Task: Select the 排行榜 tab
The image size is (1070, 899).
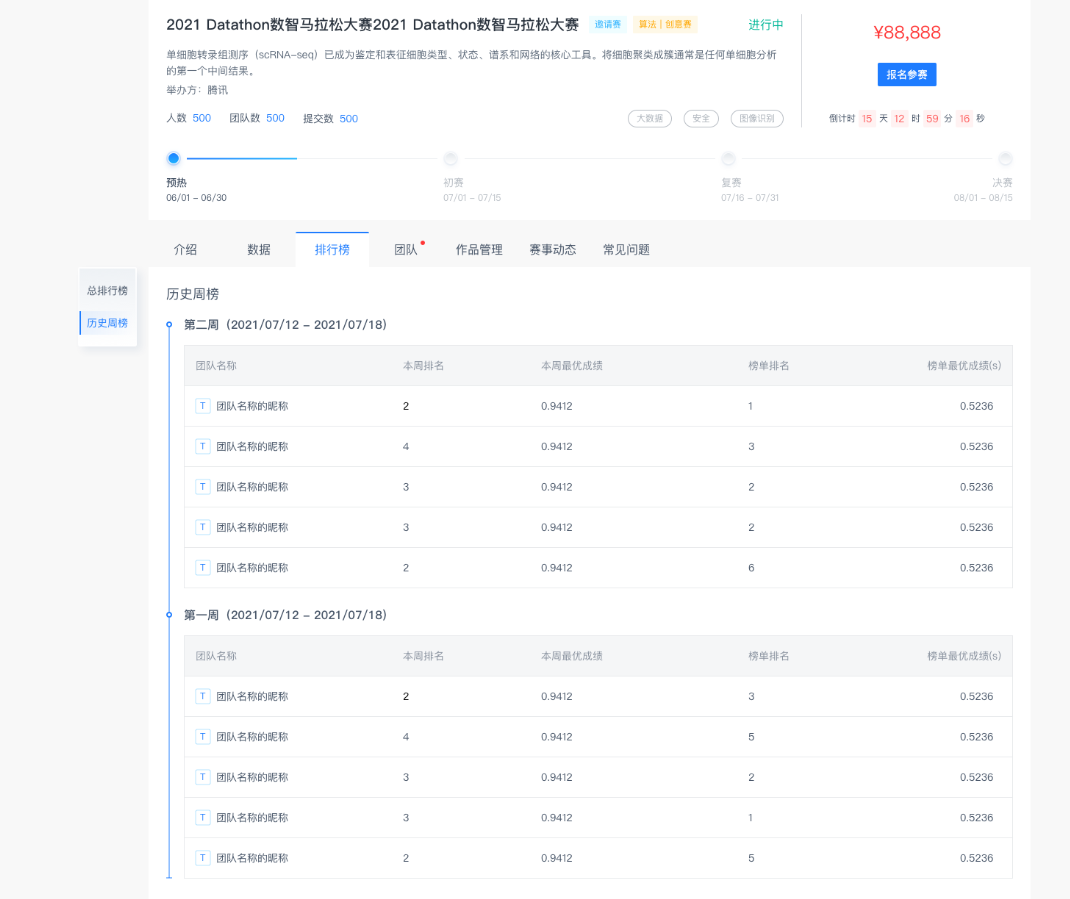Action: [332, 250]
